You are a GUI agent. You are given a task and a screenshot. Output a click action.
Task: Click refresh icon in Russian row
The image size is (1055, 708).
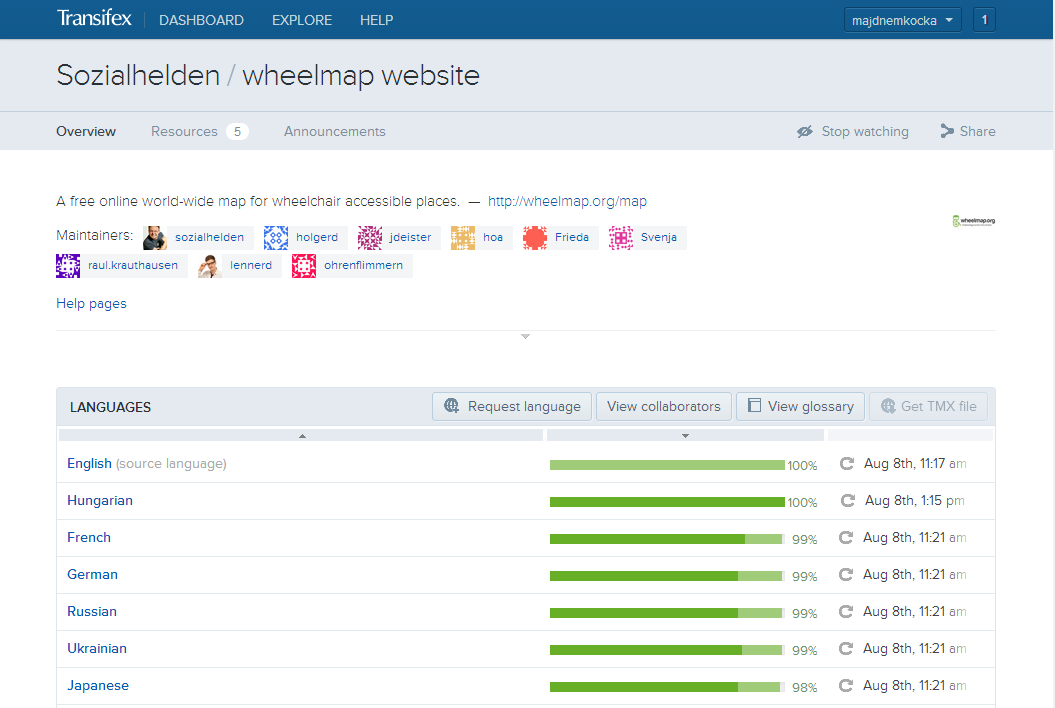846,612
